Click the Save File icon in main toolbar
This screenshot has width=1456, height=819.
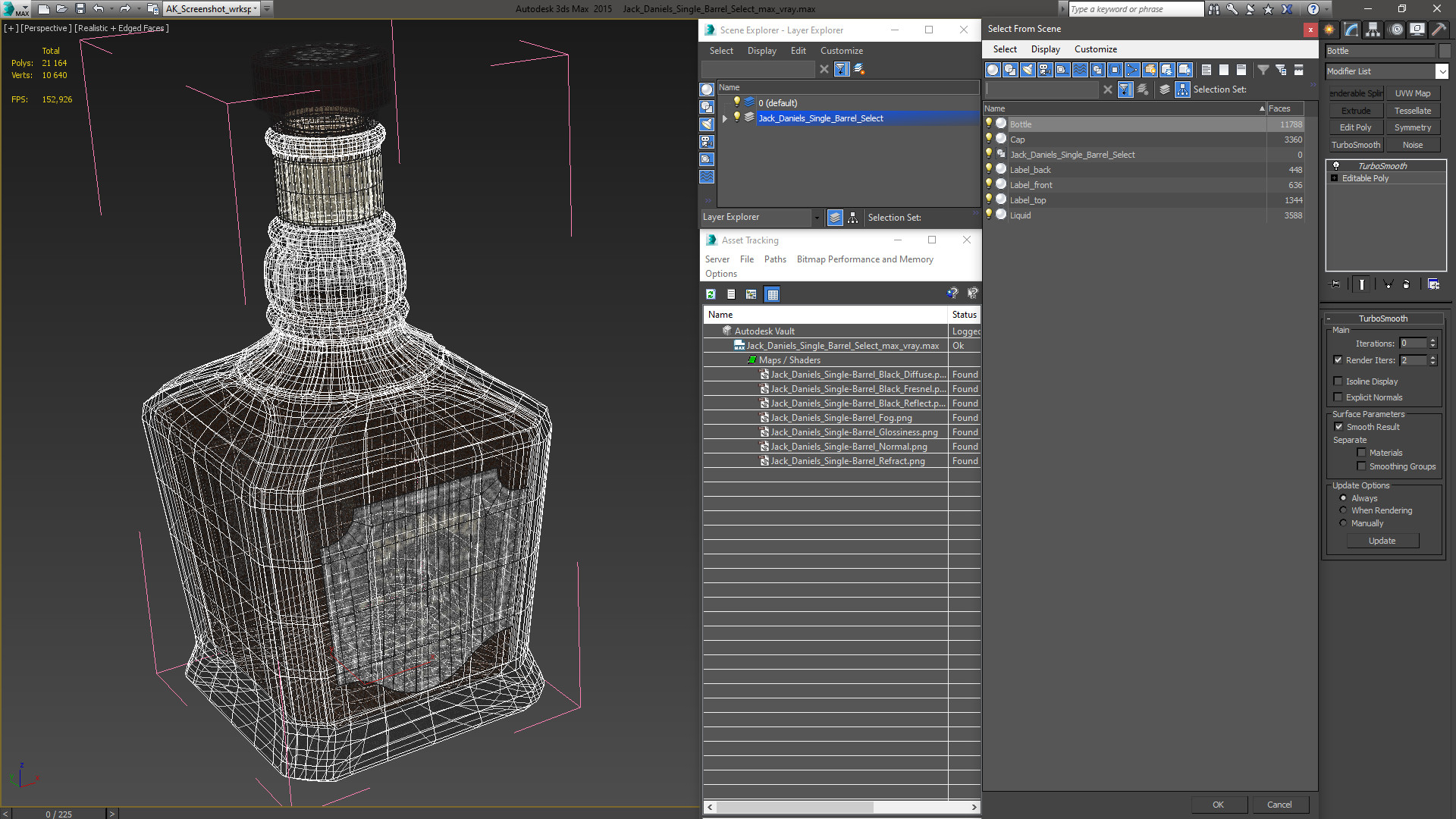[80, 9]
